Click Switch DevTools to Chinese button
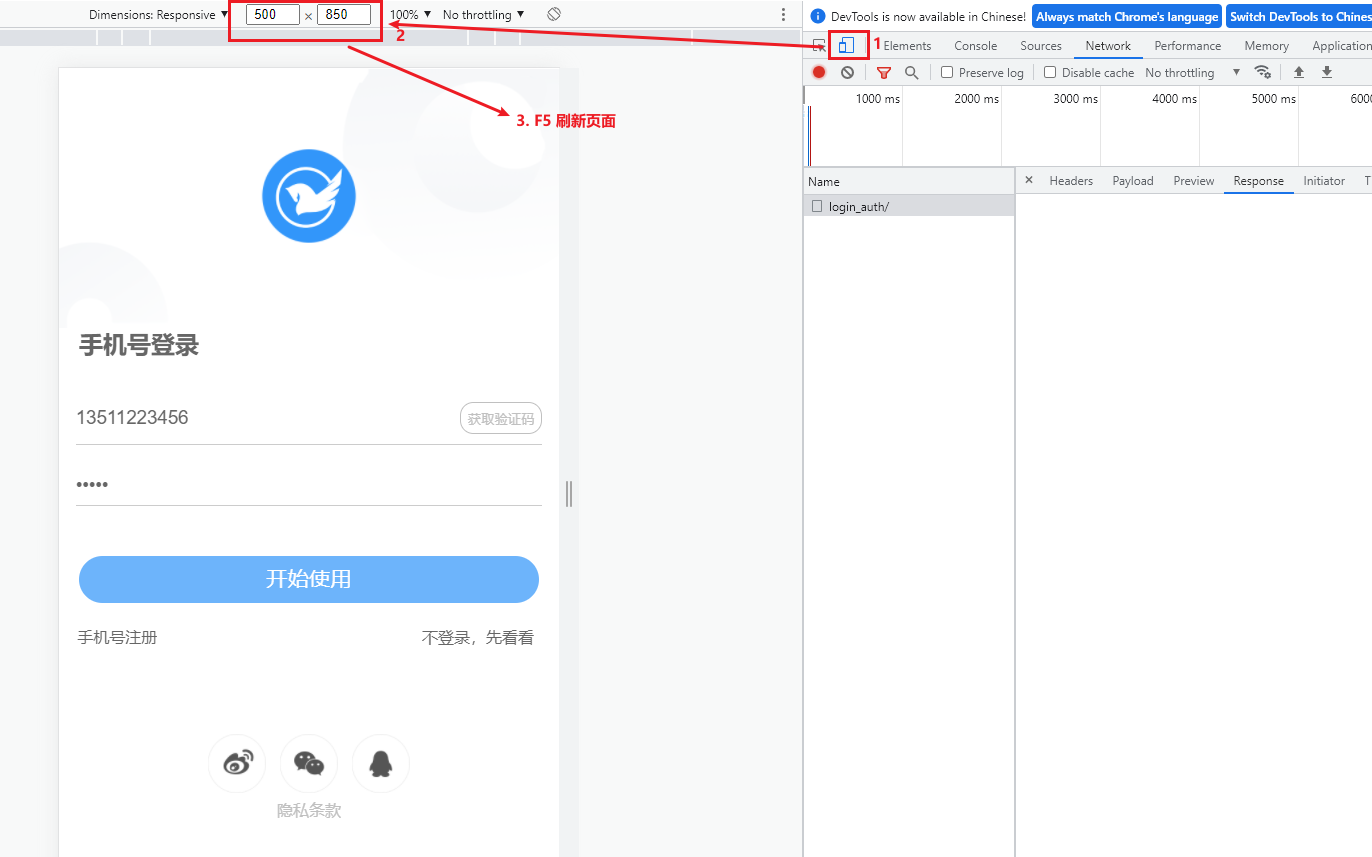Screen dimensions: 1372x857 coord(1299,16)
